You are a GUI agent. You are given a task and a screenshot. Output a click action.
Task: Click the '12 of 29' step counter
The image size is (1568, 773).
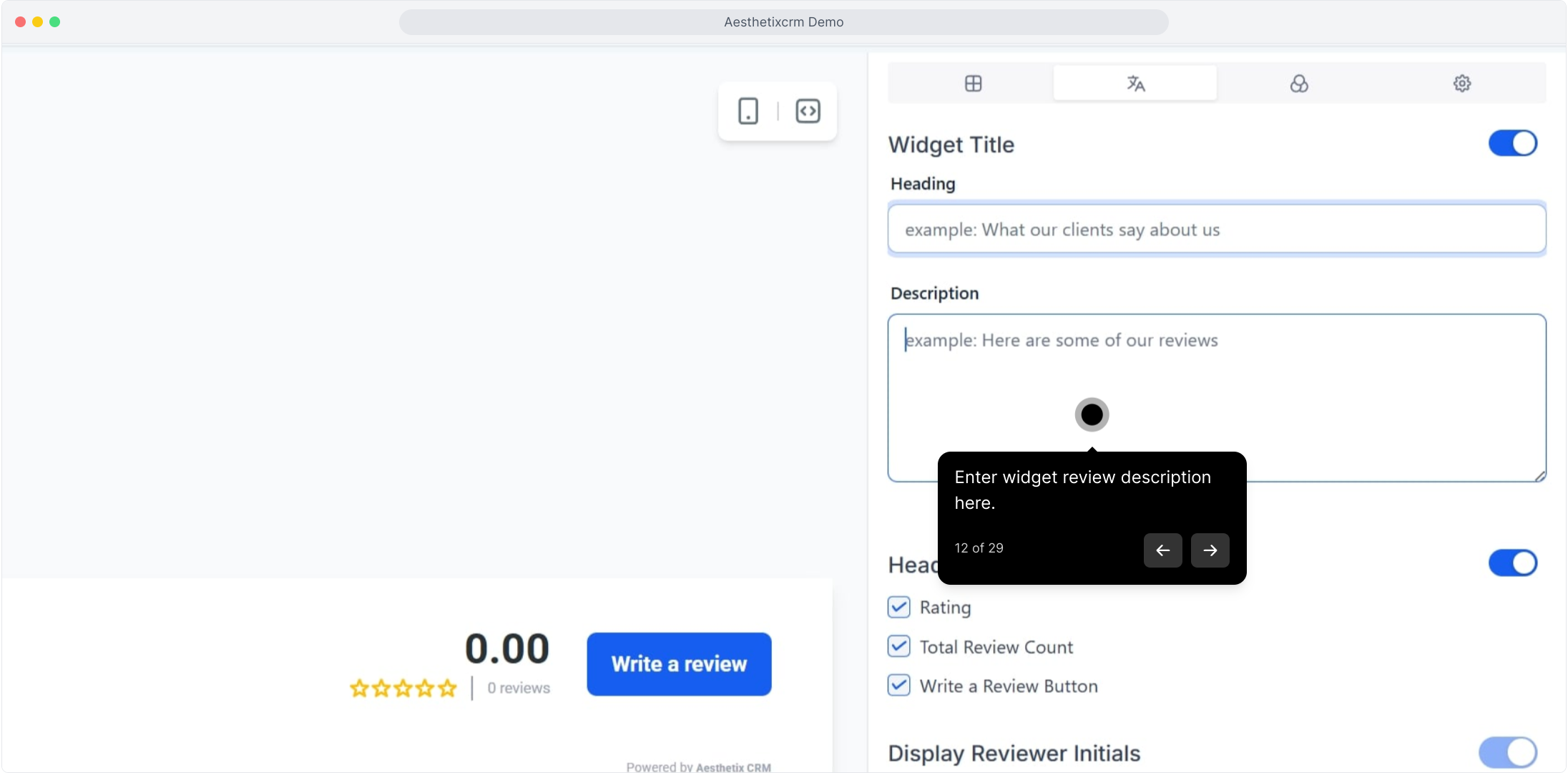pyautogui.click(x=979, y=548)
